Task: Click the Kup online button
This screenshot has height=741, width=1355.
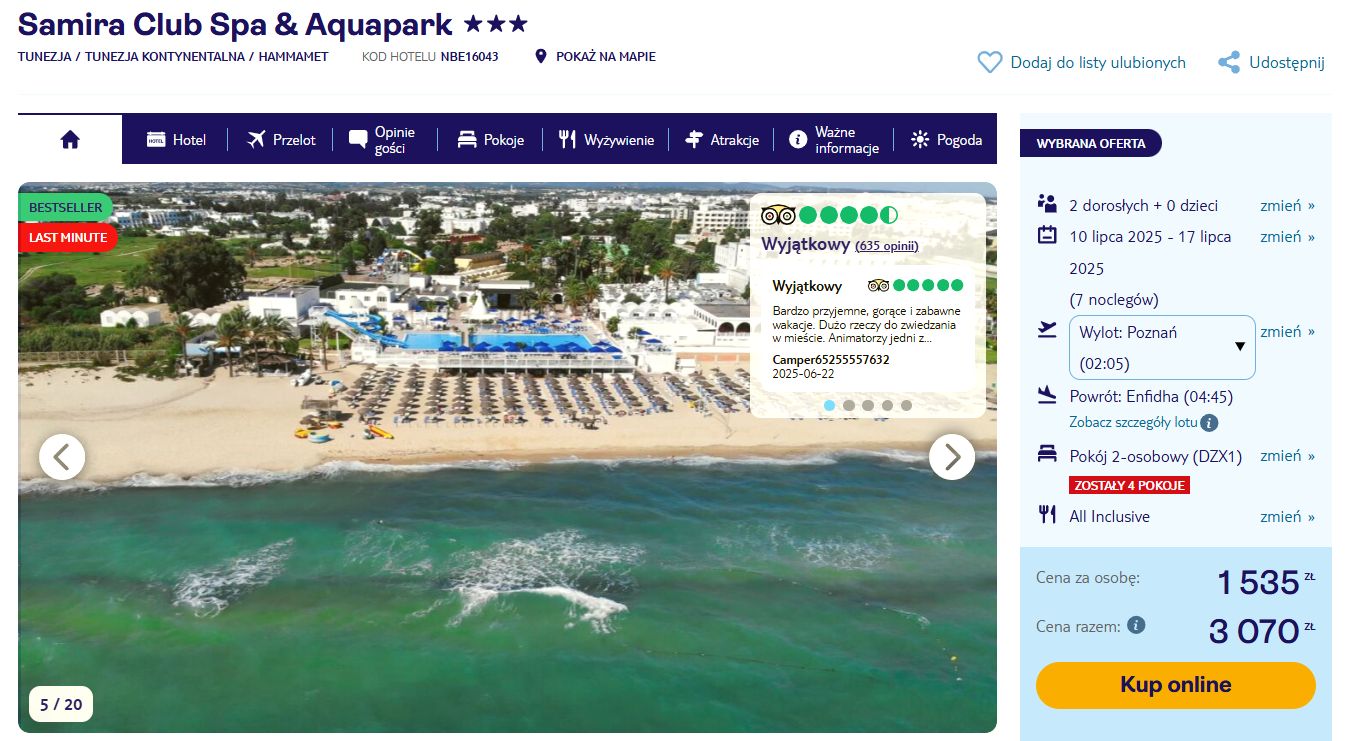Action: 1176,685
